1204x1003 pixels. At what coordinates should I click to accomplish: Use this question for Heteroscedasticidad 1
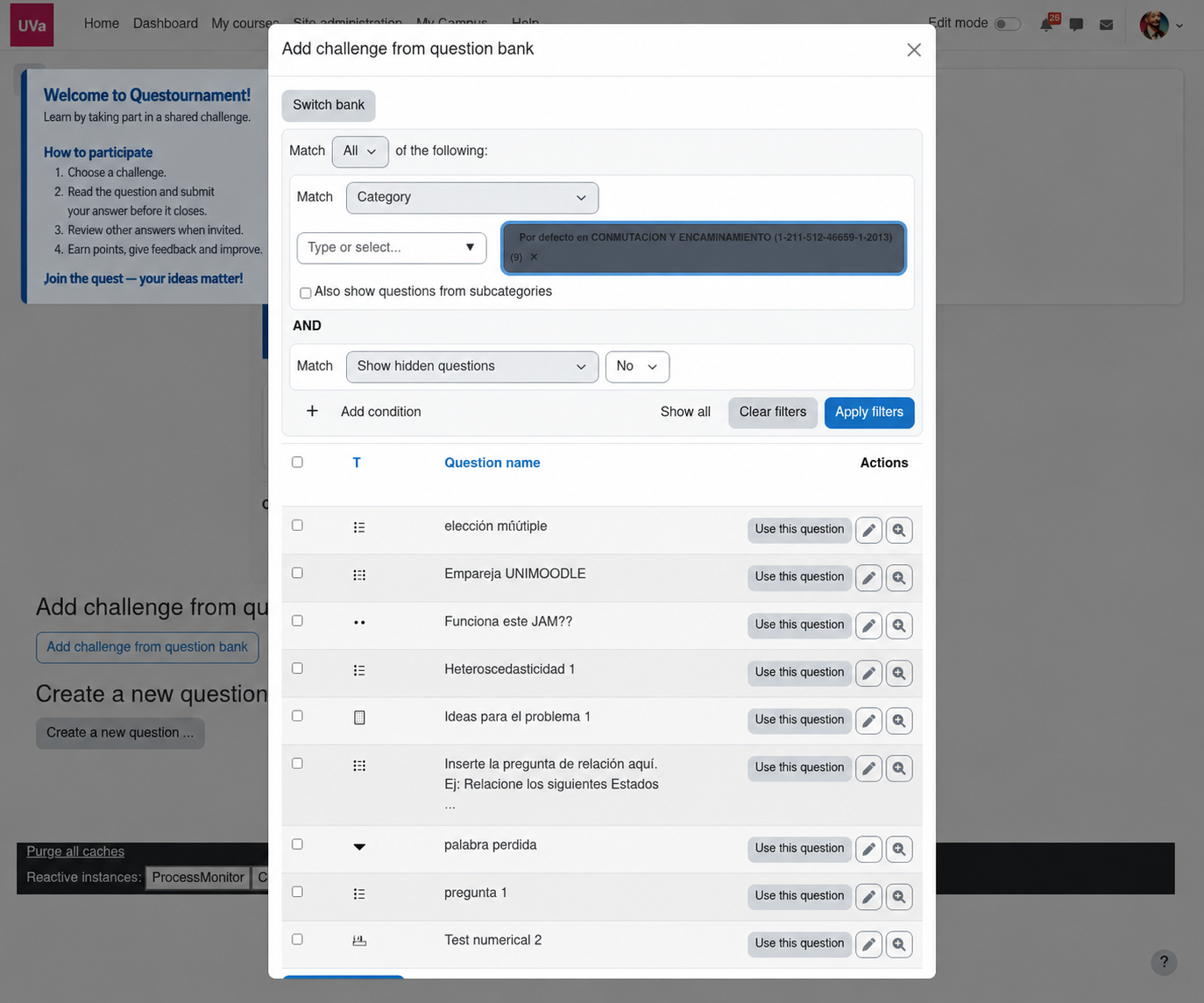[x=799, y=673]
